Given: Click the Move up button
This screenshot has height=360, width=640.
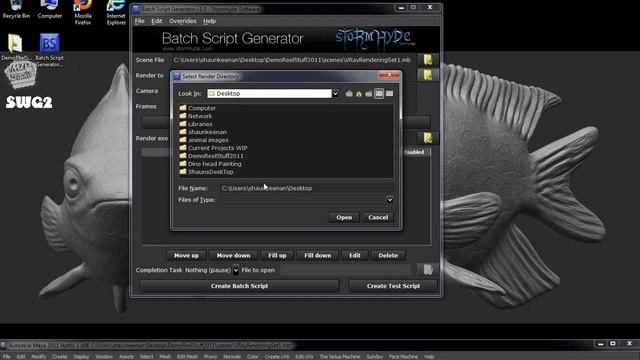Looking at the screenshot, I should tap(187, 256).
